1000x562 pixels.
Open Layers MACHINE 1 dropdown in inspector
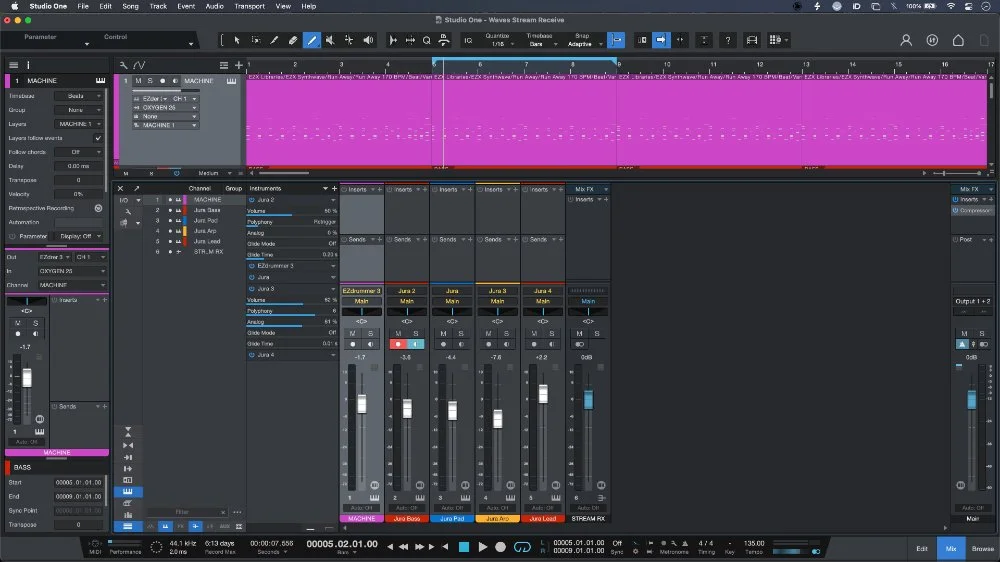coord(78,124)
